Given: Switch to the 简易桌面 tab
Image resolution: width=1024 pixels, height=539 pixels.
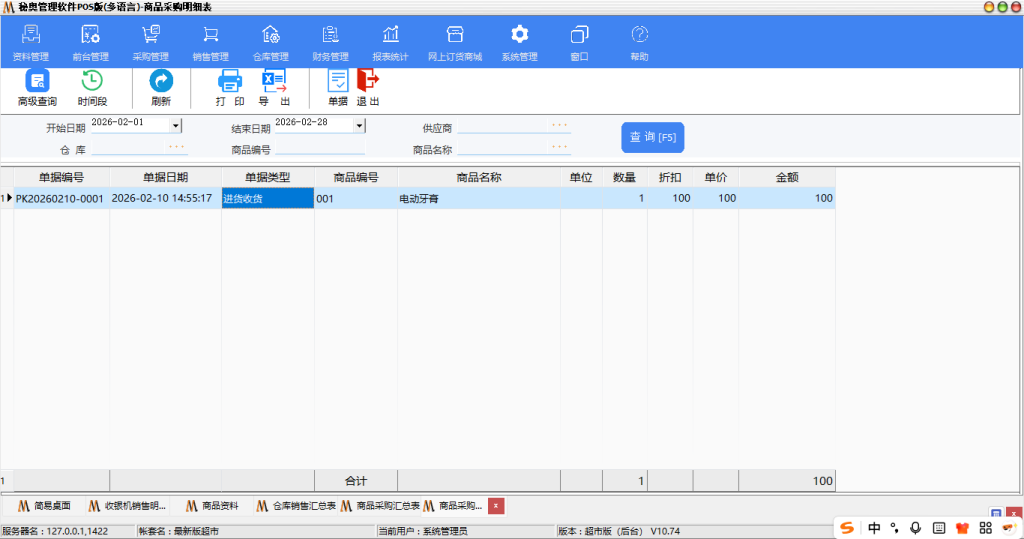Looking at the screenshot, I should (45, 506).
